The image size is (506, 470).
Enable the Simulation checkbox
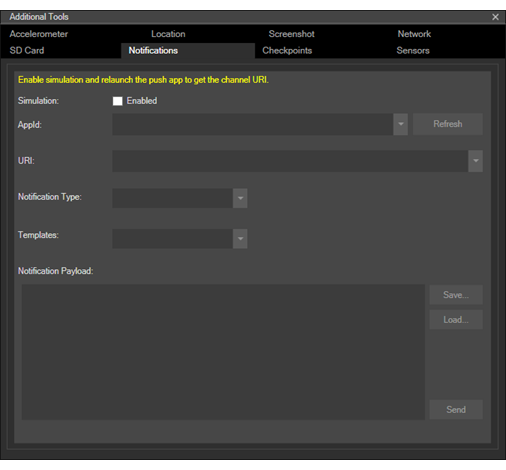[117, 101]
